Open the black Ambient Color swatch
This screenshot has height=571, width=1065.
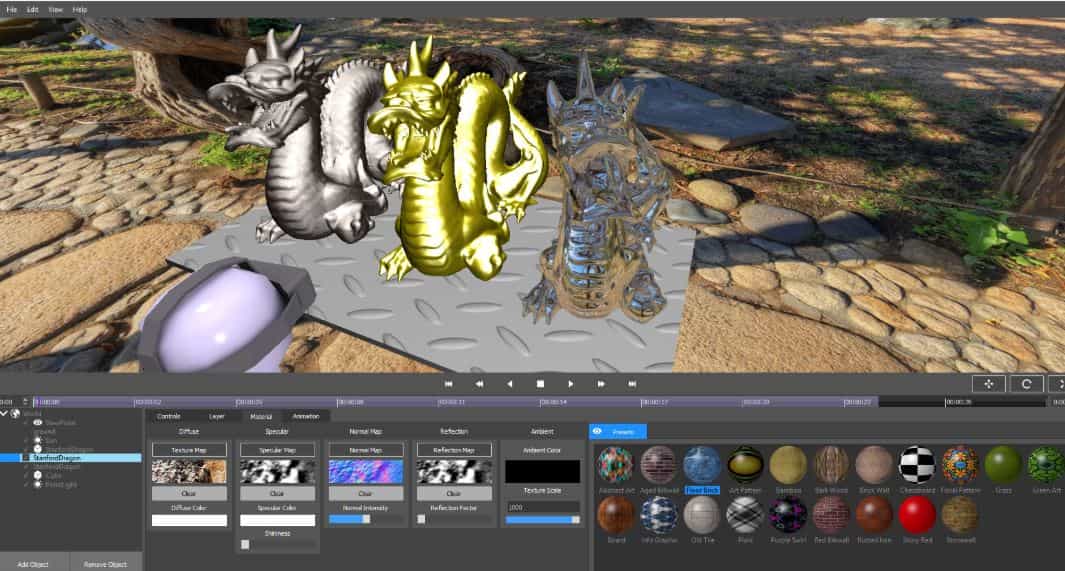click(542, 471)
